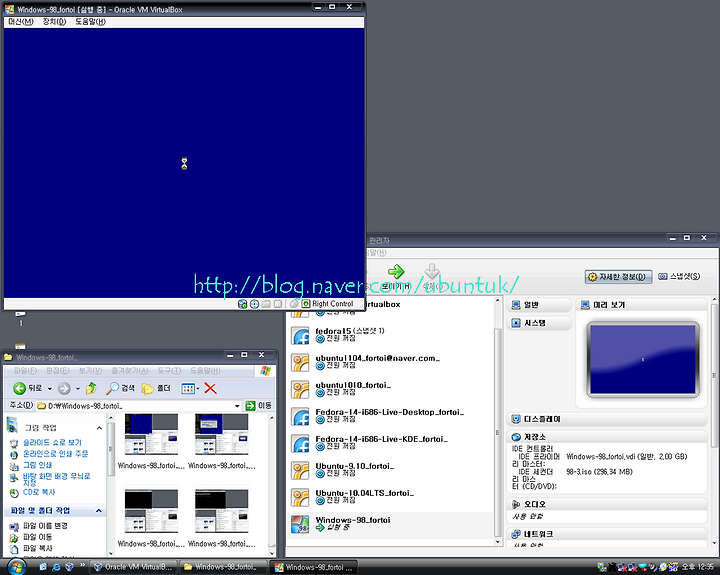Click 온라인으로 인쇄 주문 link
Viewport: 720px width, 575px height.
pos(56,454)
